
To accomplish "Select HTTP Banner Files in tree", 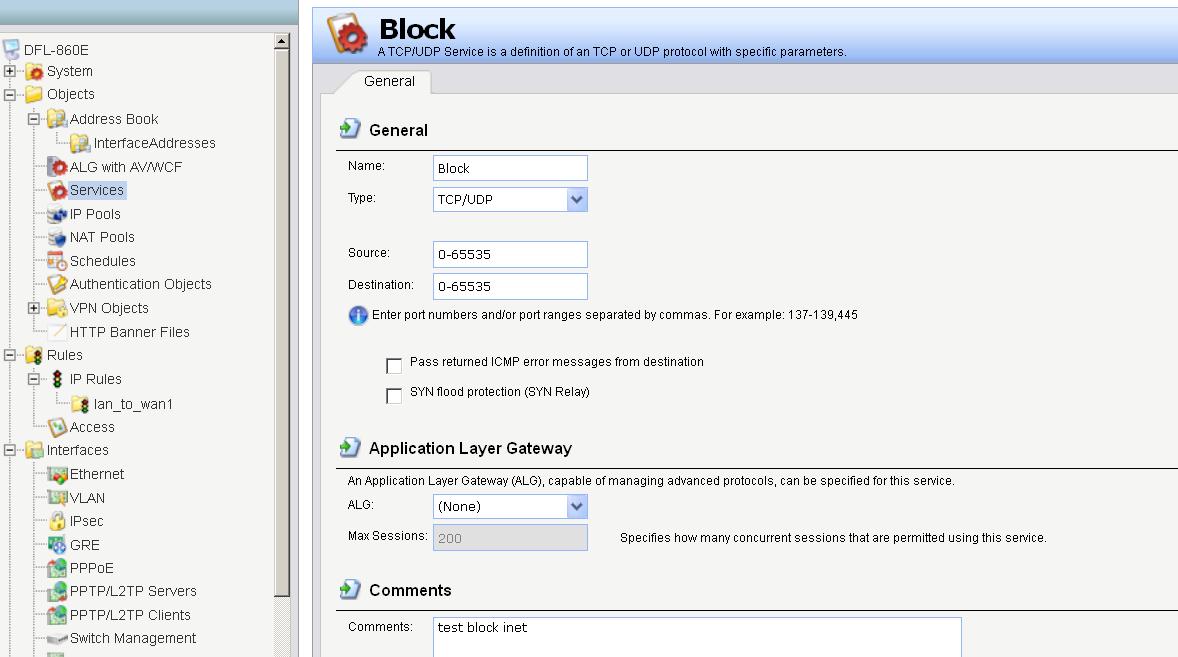I will coord(129,332).
